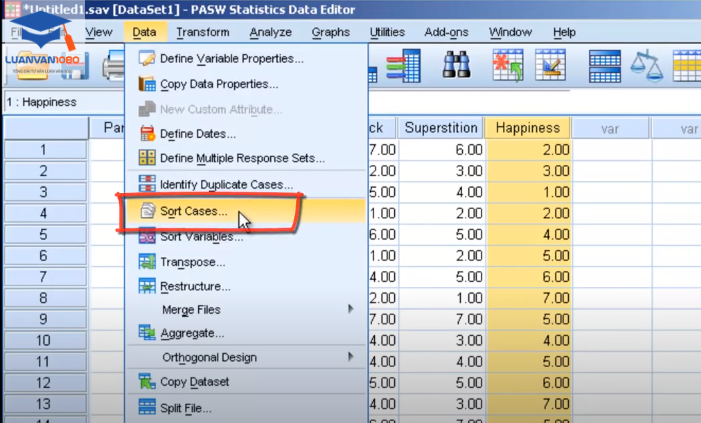Click the Weight Cases scales icon
The height and width of the screenshot is (423, 701).
point(646,66)
